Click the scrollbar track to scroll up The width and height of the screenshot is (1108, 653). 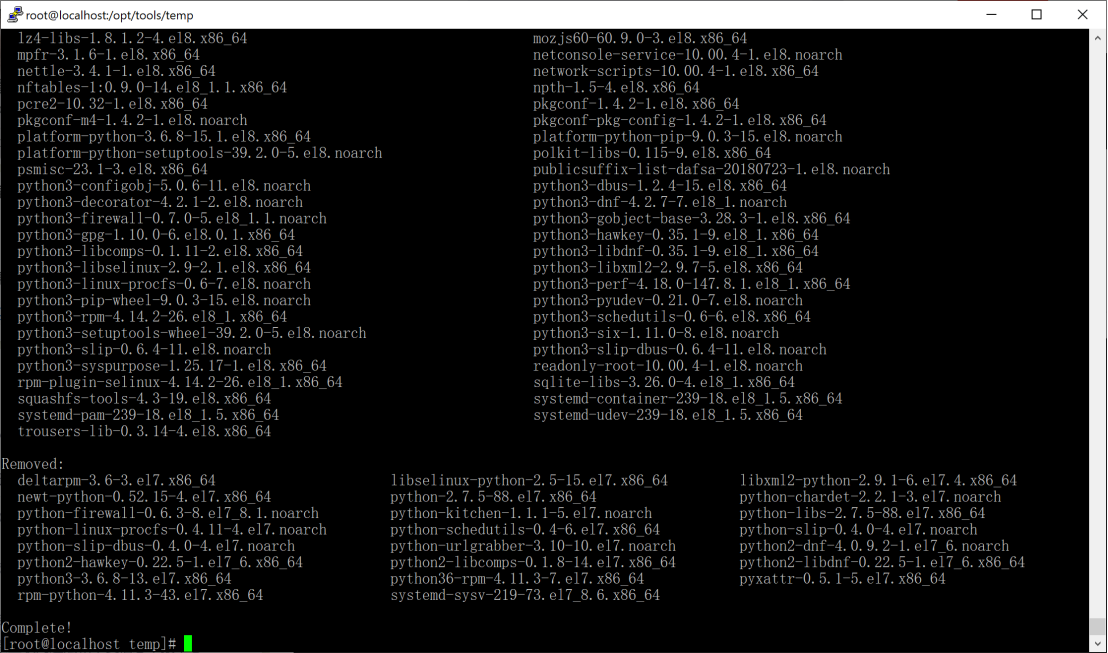tap(1097, 300)
